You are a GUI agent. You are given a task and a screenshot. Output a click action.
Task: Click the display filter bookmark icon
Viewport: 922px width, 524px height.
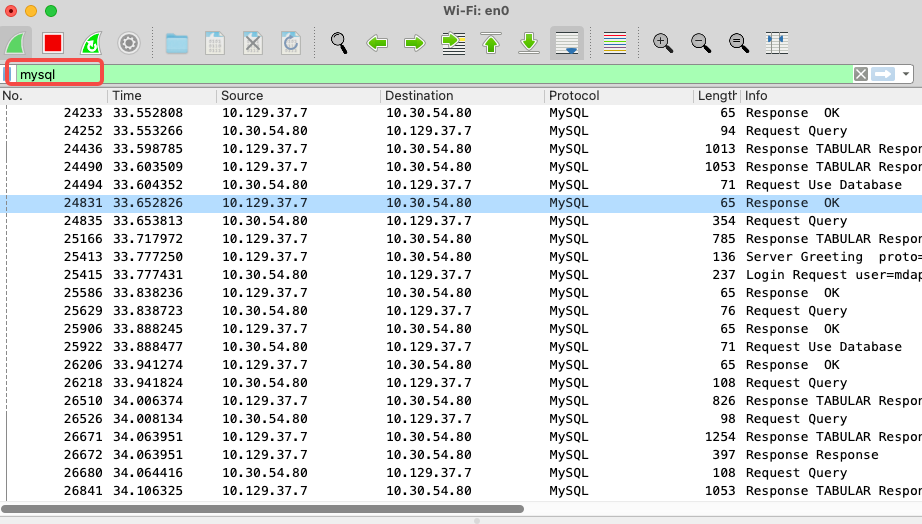10,74
